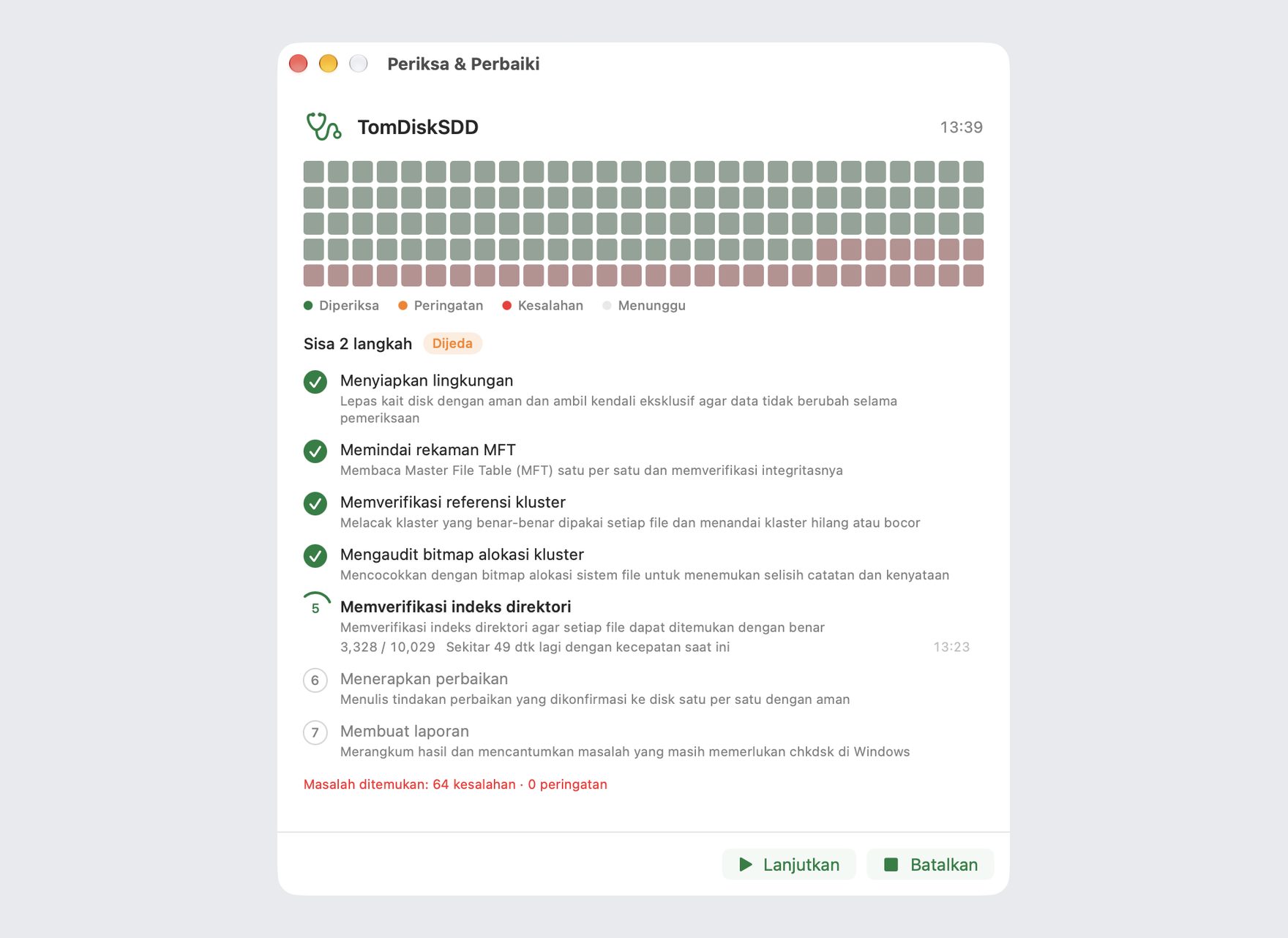The height and width of the screenshot is (938, 1288).
Task: Click the step 6 number circle
Action: click(x=315, y=680)
